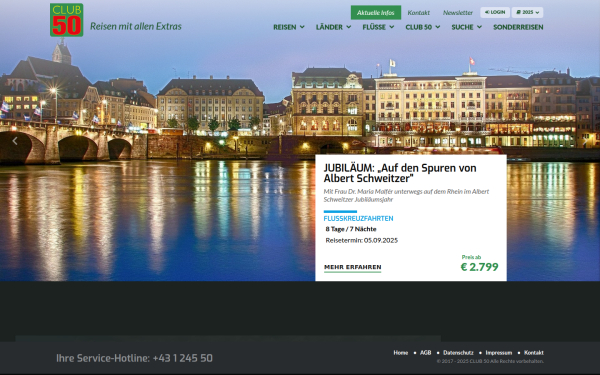Click the trip subtitle about Dr. Maria Malfèr
Screen dimensions: 600x375
(406, 195)
